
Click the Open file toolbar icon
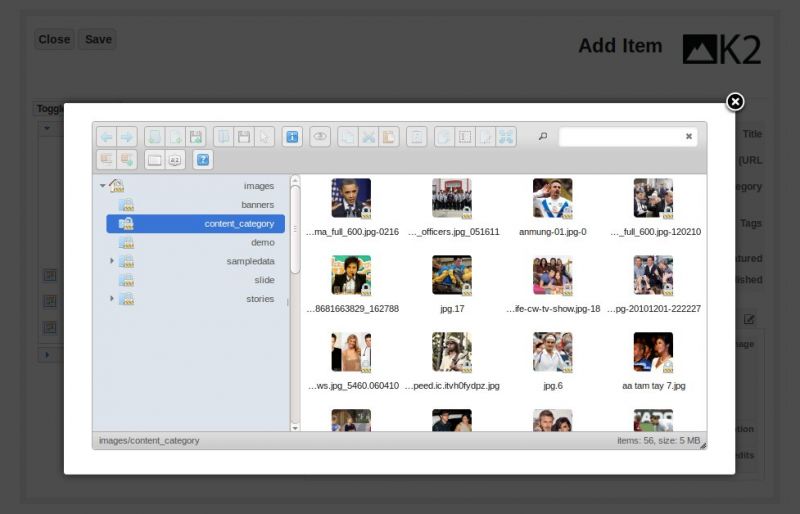[x=223, y=137]
